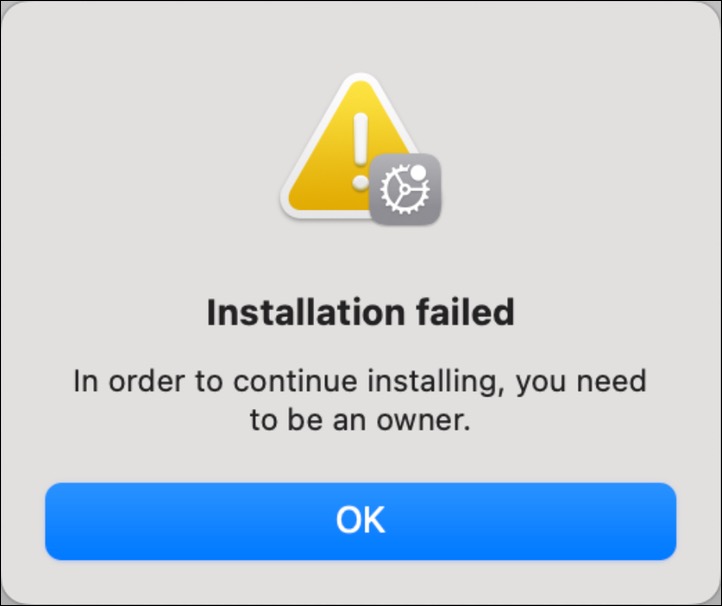This screenshot has height=606, width=722.
Task: Click the white exclamation mark in the triangle
Action: coord(361,151)
